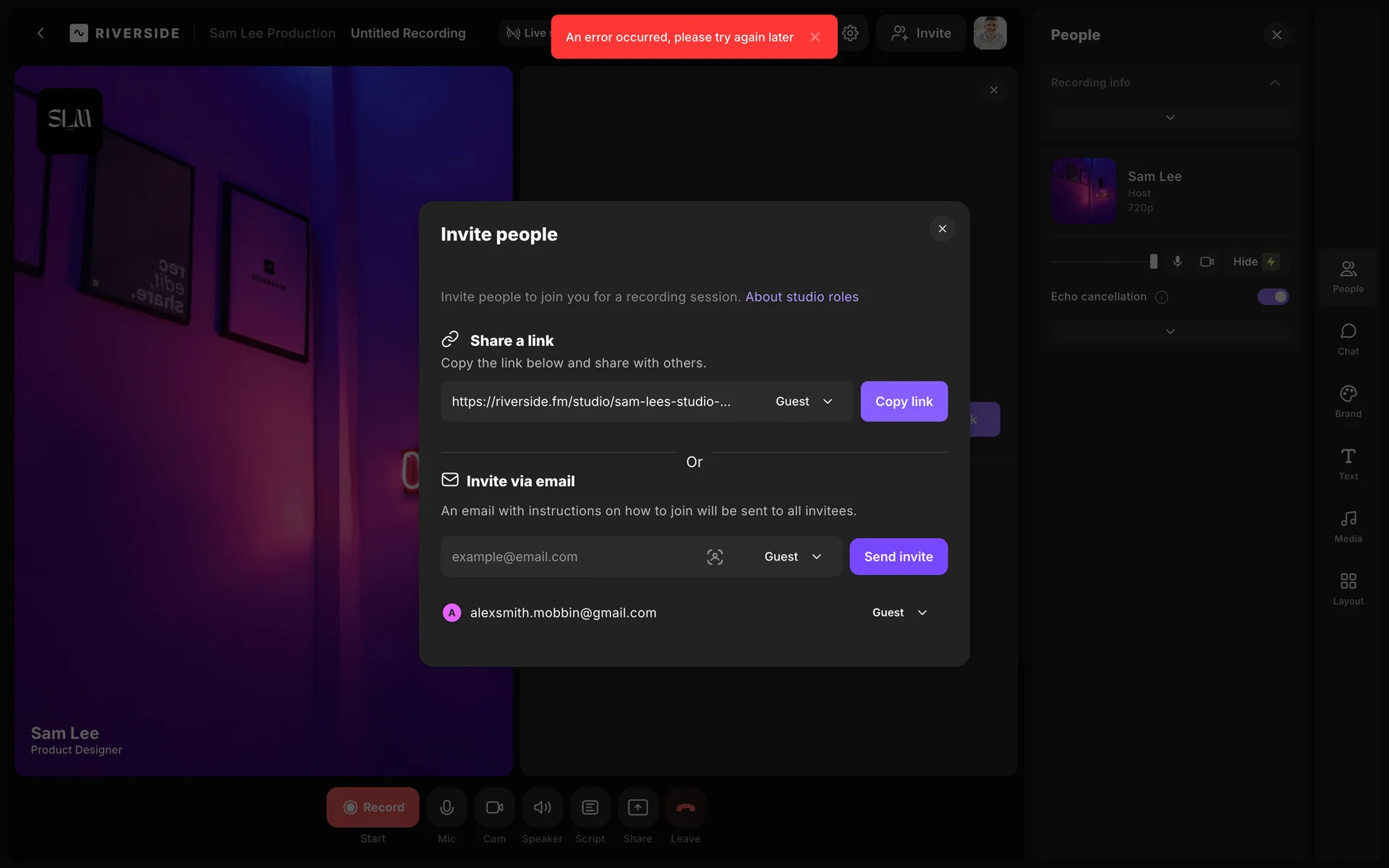Viewport: 1389px width, 868px height.
Task: Mute the Mic in bottom toolbar
Action: [446, 807]
